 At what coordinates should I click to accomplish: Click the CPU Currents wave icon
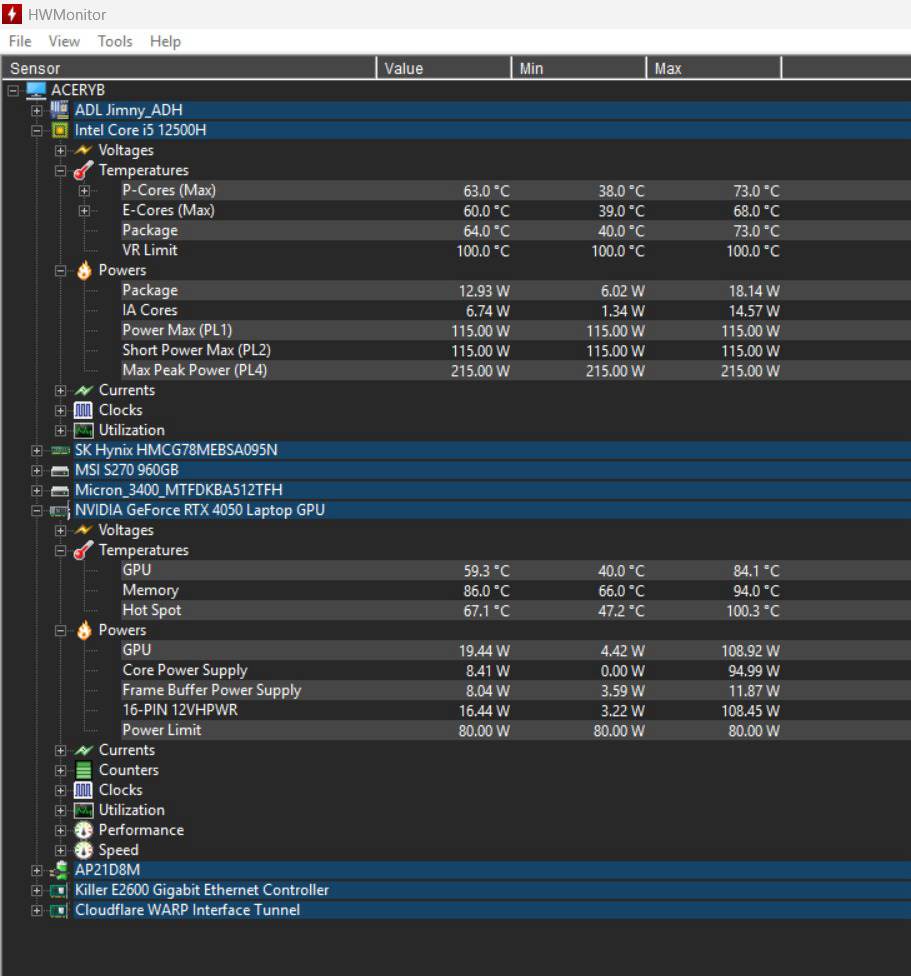tap(83, 390)
